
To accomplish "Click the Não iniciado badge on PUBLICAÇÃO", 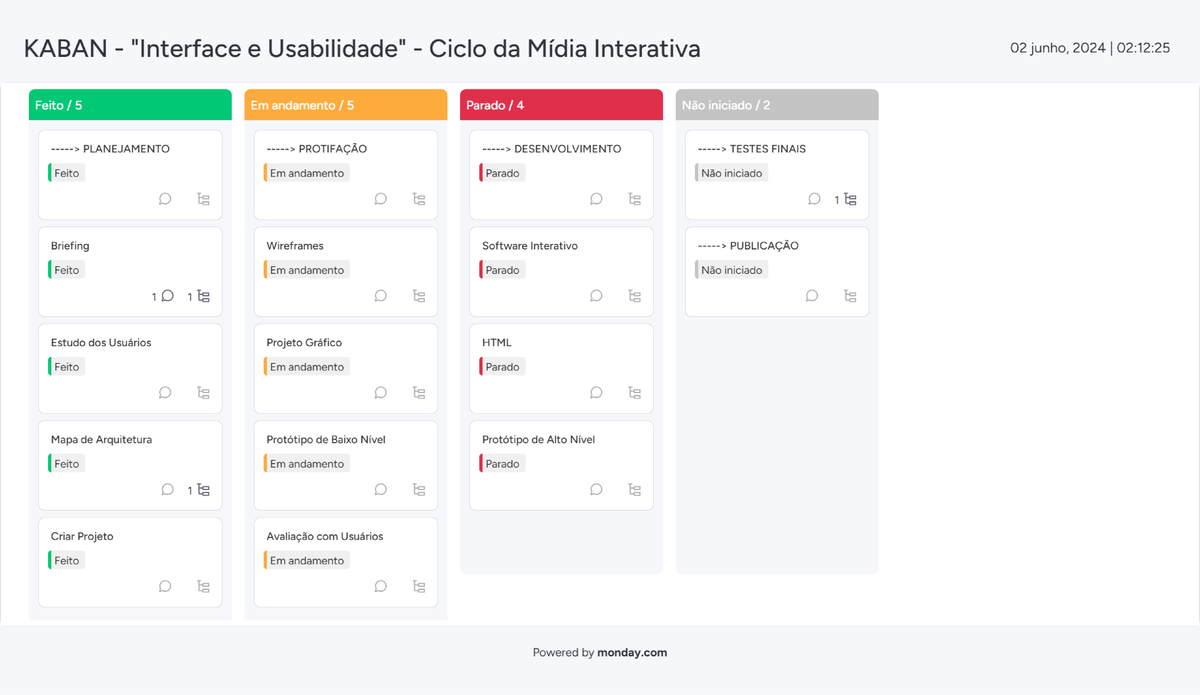I will tap(731, 269).
